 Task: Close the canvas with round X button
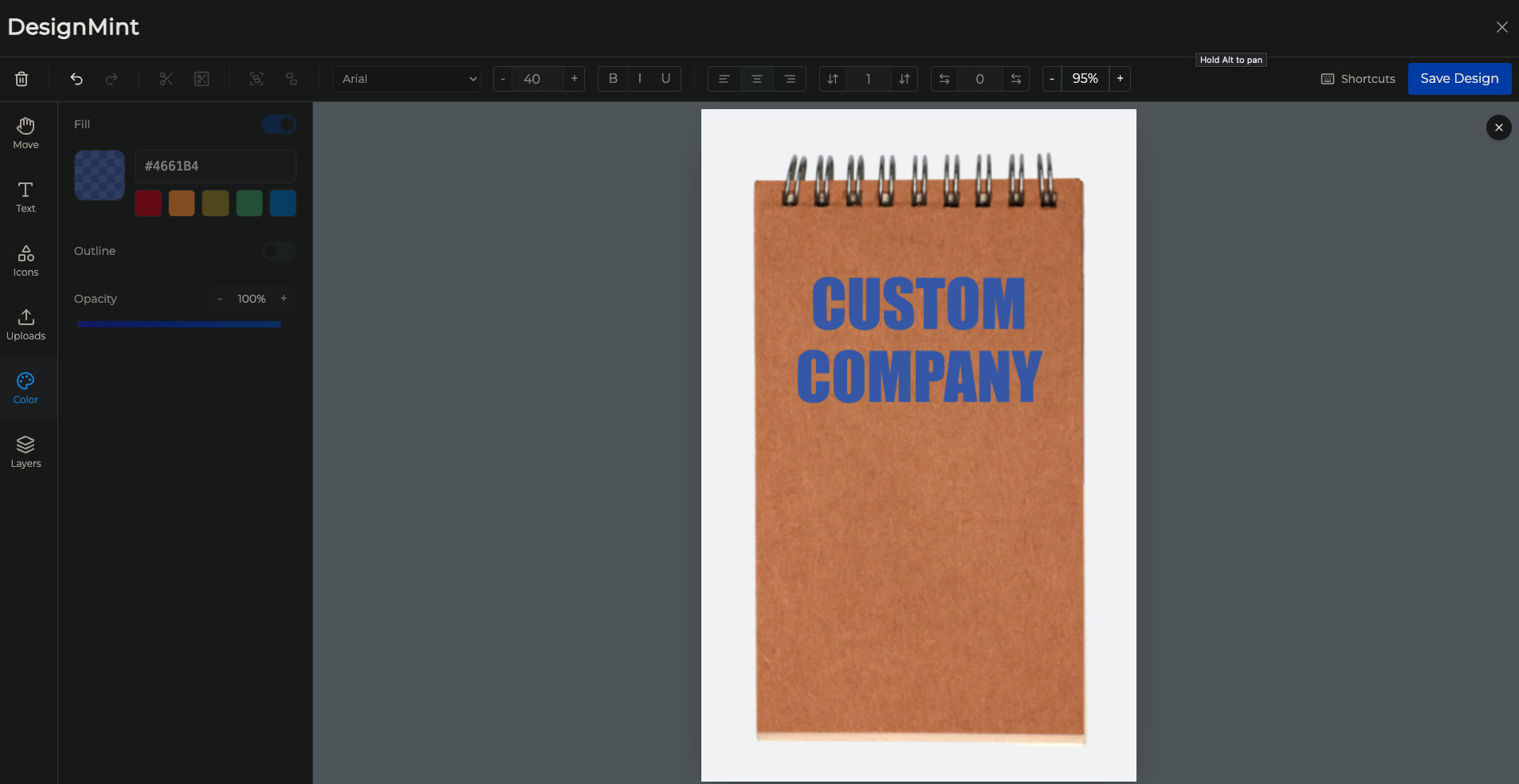pos(1499,127)
